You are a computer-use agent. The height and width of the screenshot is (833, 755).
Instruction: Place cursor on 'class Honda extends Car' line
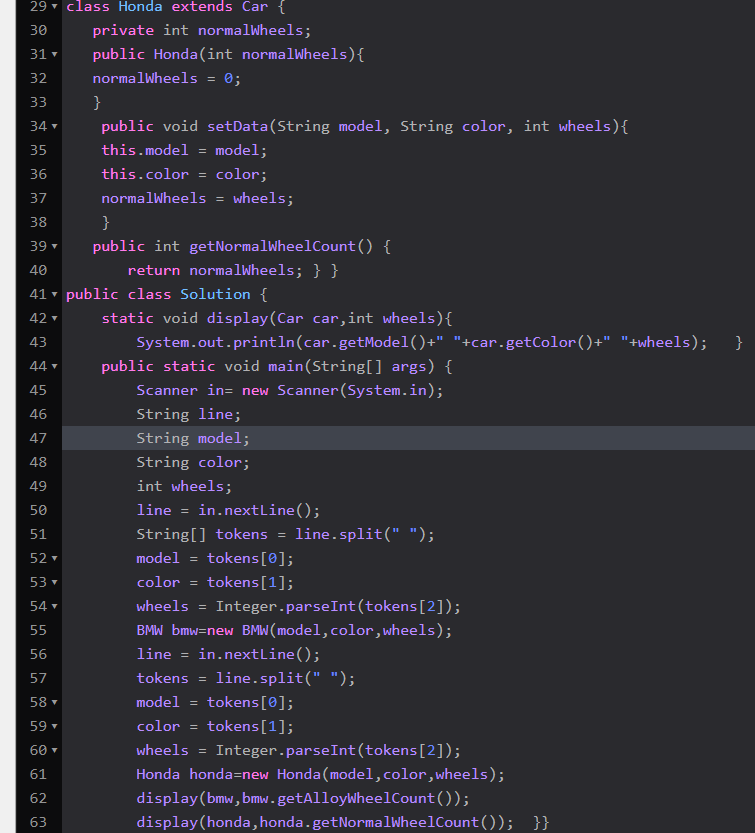click(x=176, y=6)
